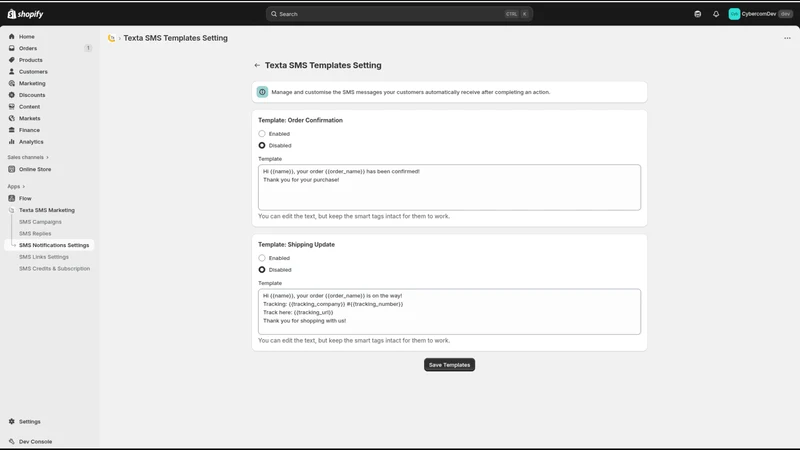Click the Discounts icon
This screenshot has width=800, height=450.
point(12,95)
